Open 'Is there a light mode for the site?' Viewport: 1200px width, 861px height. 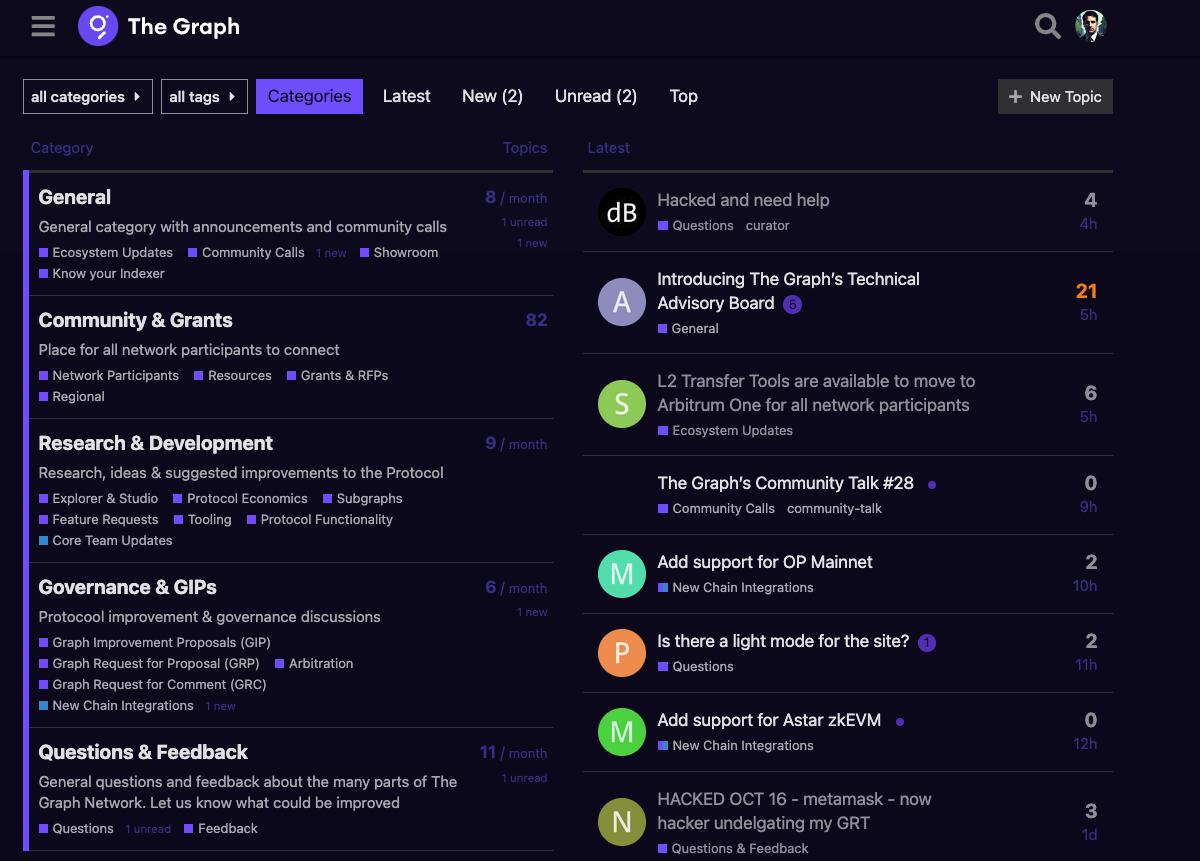coord(783,641)
